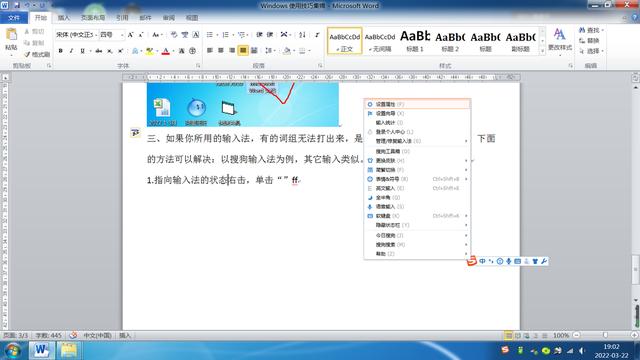Toggle Subscript formatting
The height and width of the screenshot is (360, 640).
point(109,51)
